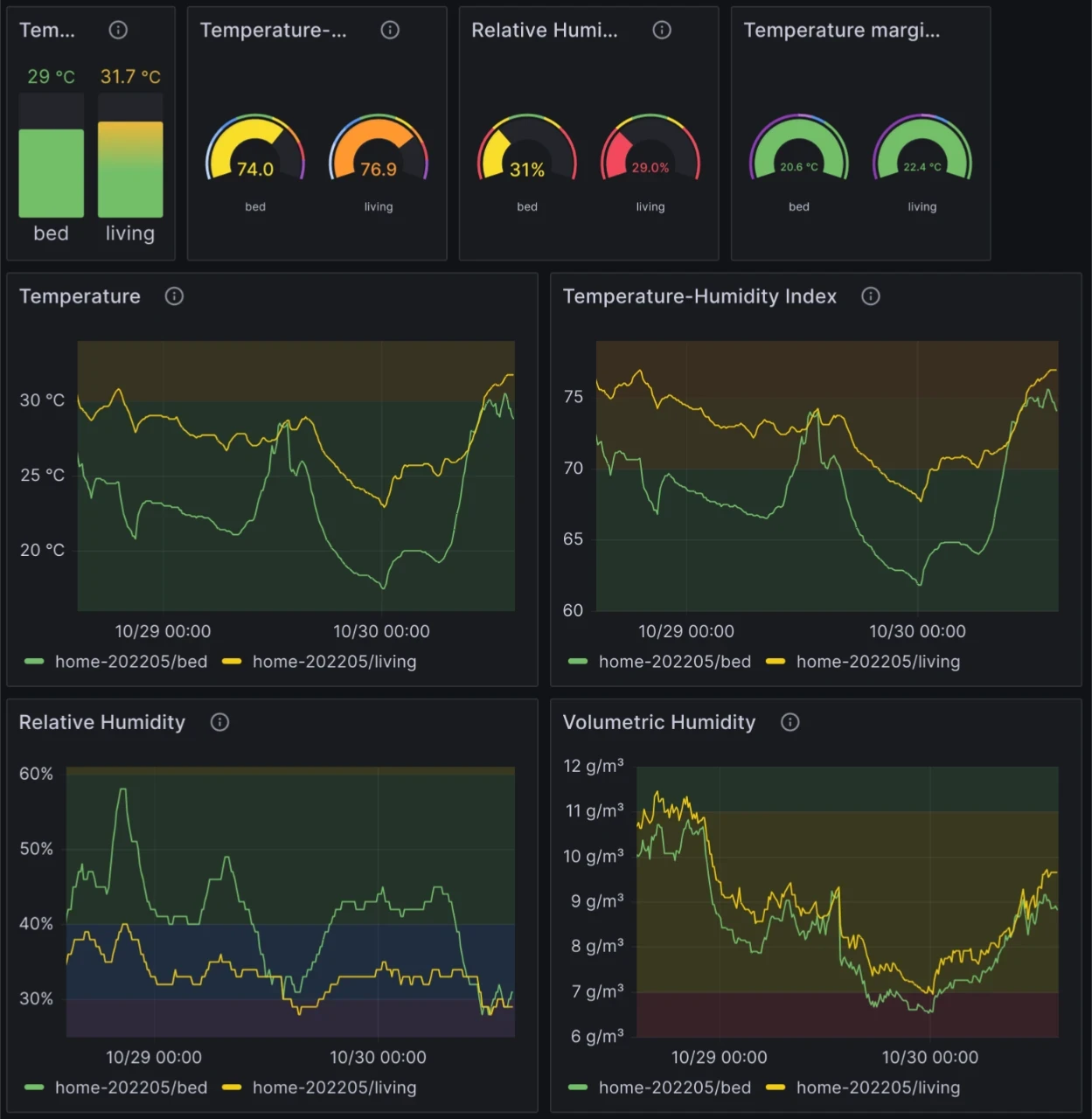The image size is (1092, 1119).
Task: Click the "10/29 00:00" tick in the Temperature graph
Action: (x=163, y=631)
